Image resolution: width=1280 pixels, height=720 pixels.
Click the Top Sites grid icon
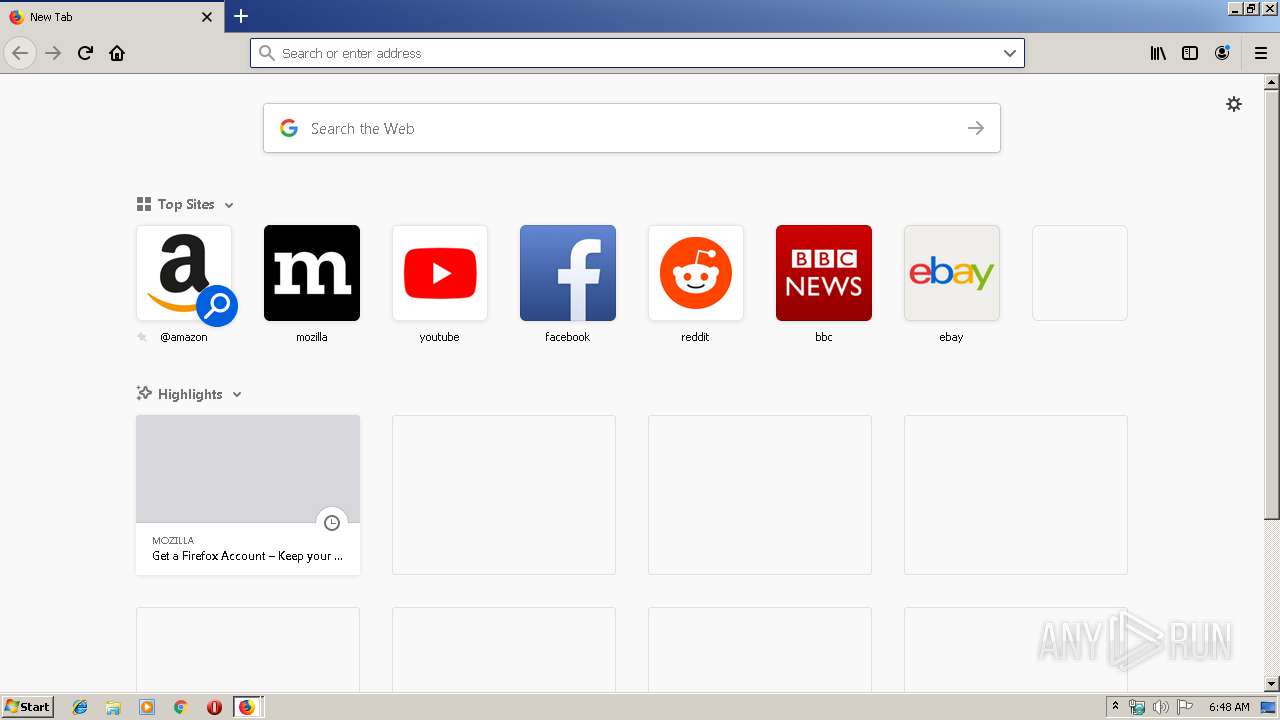[x=144, y=204]
